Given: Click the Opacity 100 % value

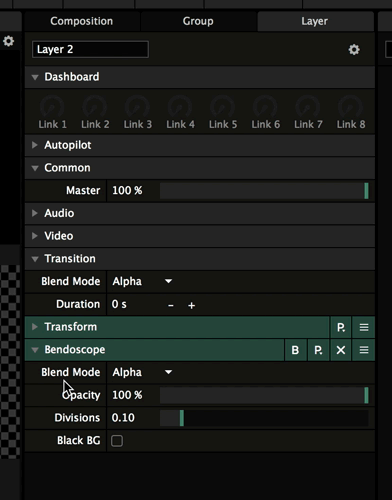Looking at the screenshot, I should pyautogui.click(x=127, y=395).
